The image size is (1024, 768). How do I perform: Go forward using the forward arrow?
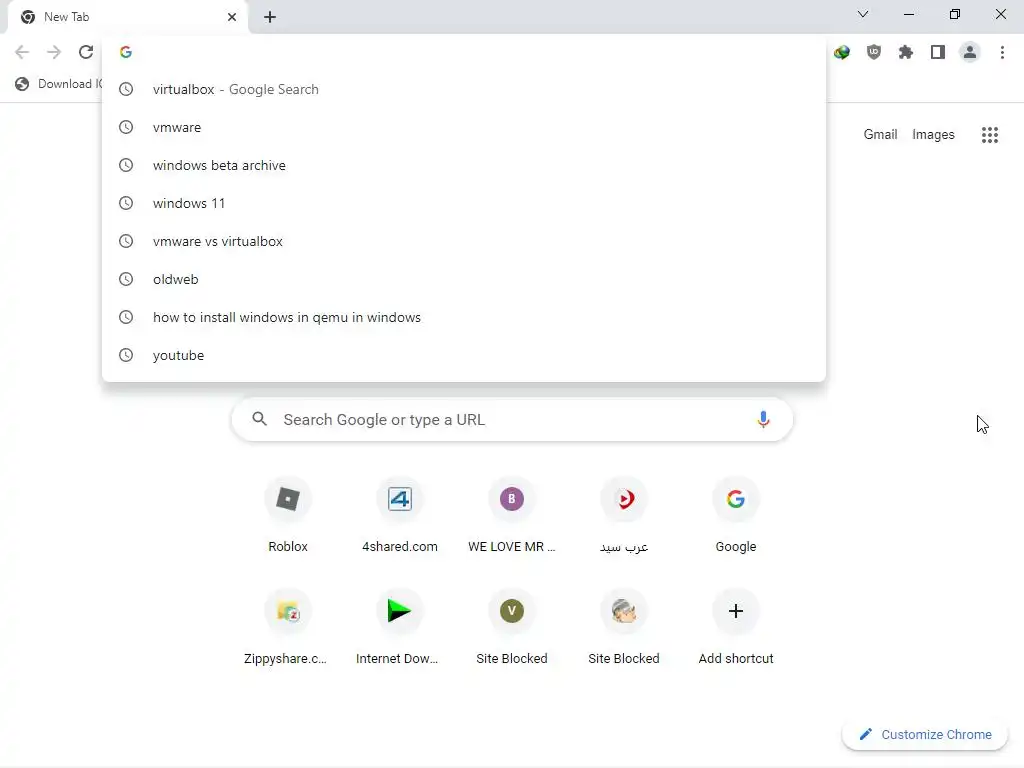(54, 52)
